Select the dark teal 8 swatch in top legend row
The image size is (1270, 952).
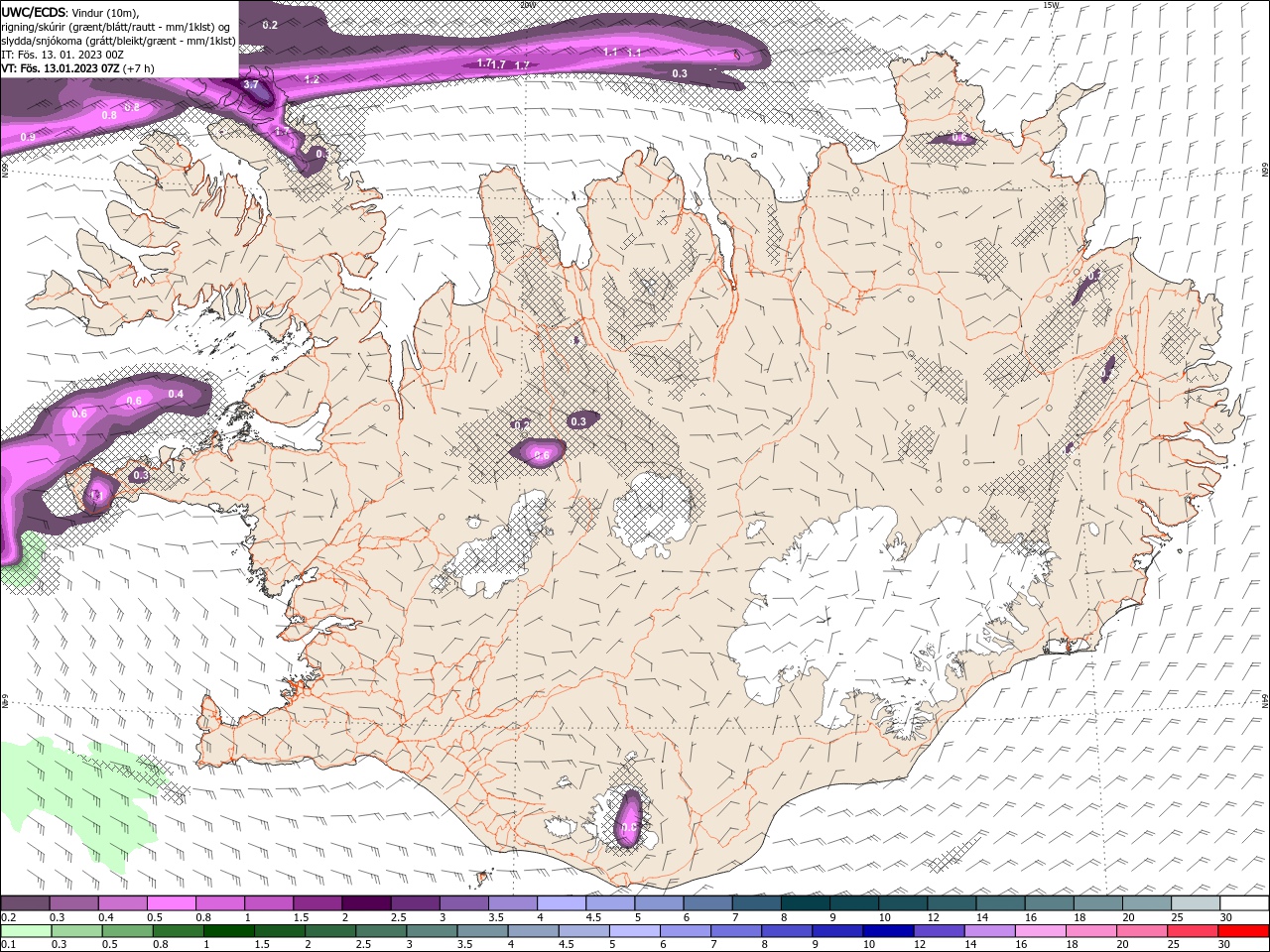coord(805,903)
